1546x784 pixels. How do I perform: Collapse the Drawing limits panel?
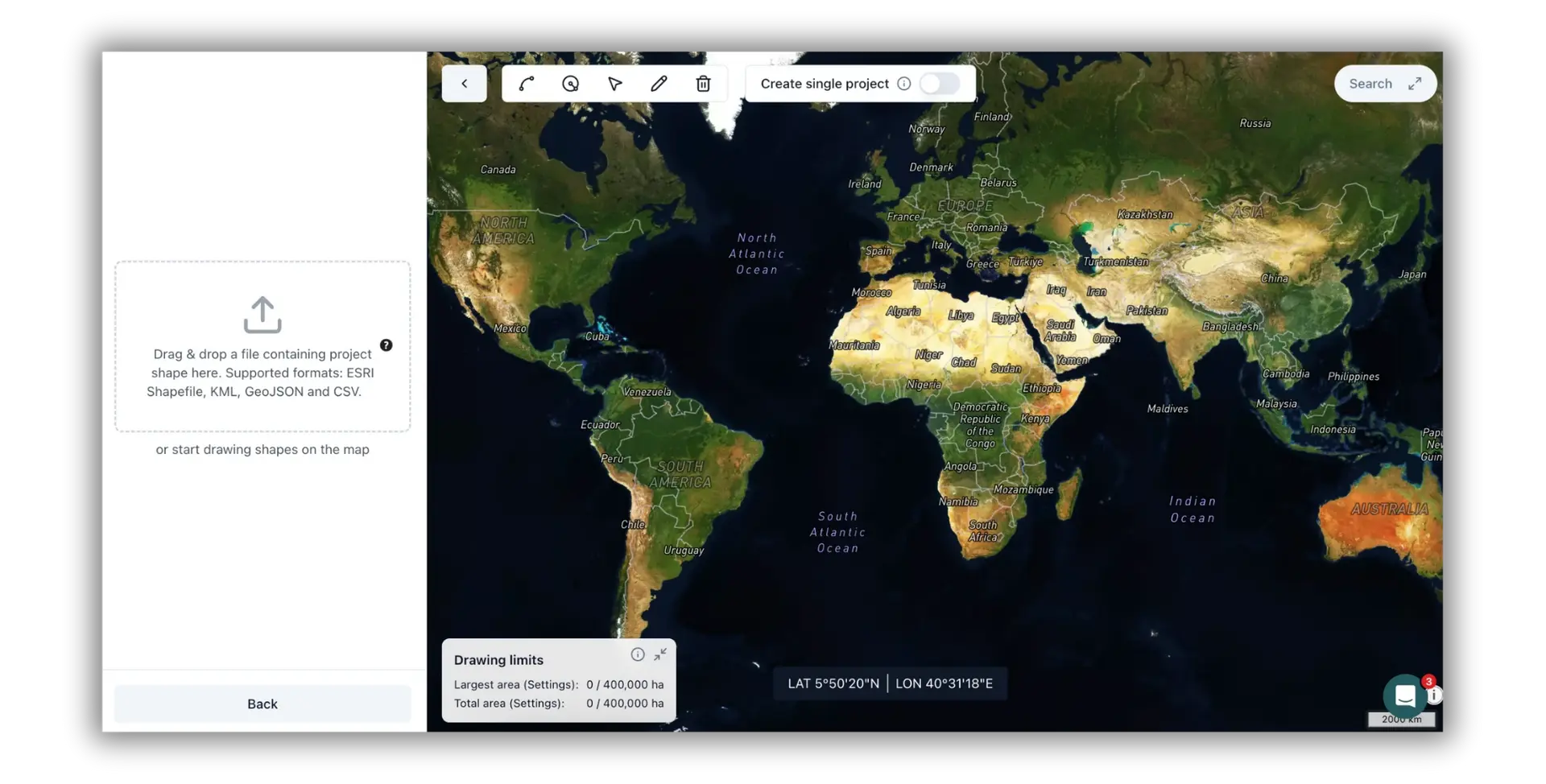[660, 654]
